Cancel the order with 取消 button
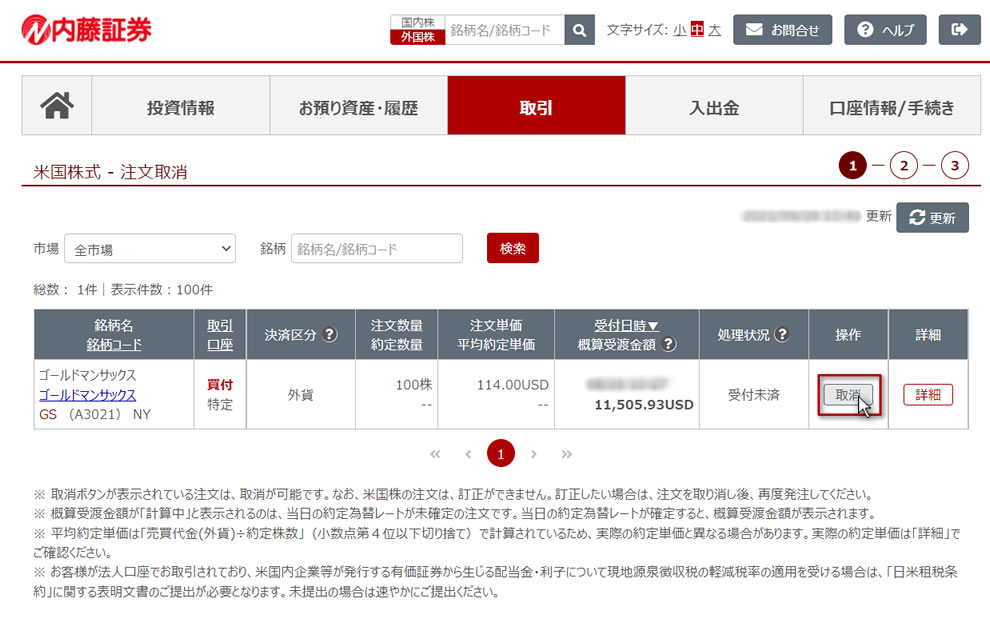Viewport: 990px width, 635px height. pyautogui.click(x=848, y=395)
